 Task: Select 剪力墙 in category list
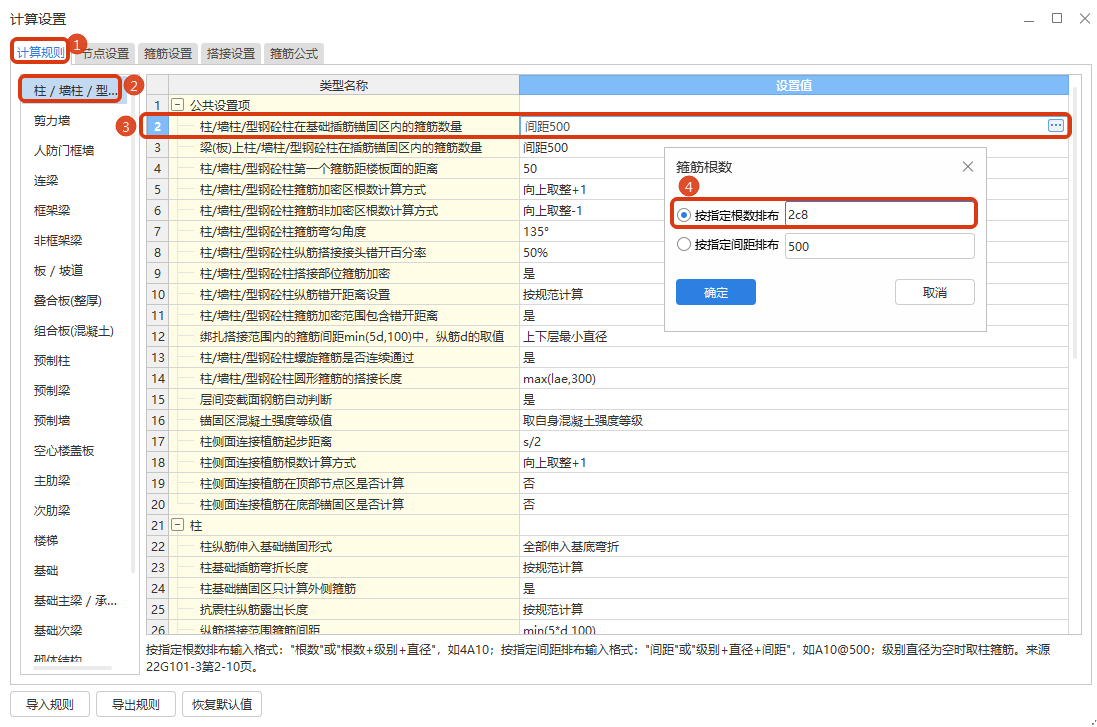point(52,120)
